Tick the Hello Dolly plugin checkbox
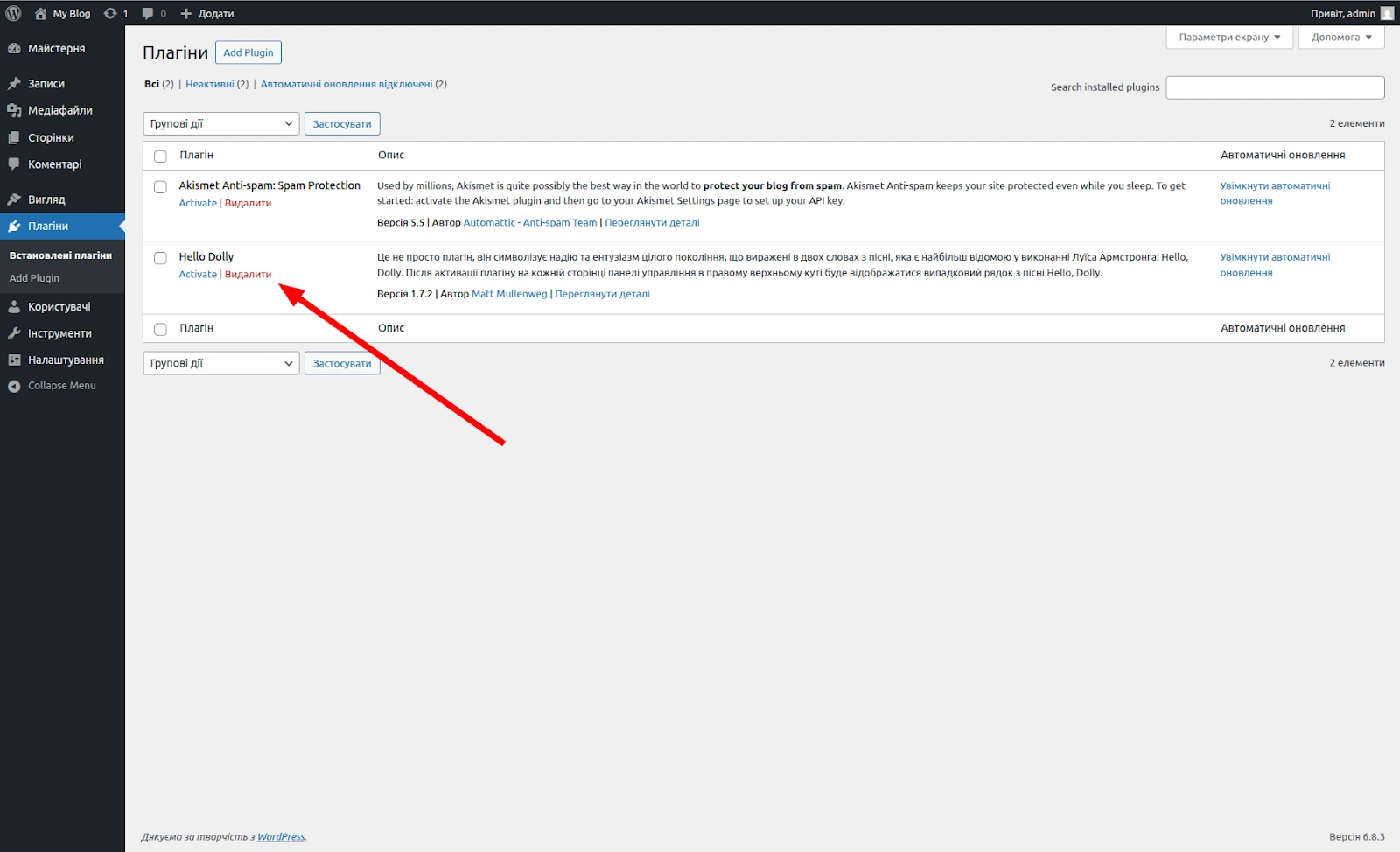 (160, 258)
